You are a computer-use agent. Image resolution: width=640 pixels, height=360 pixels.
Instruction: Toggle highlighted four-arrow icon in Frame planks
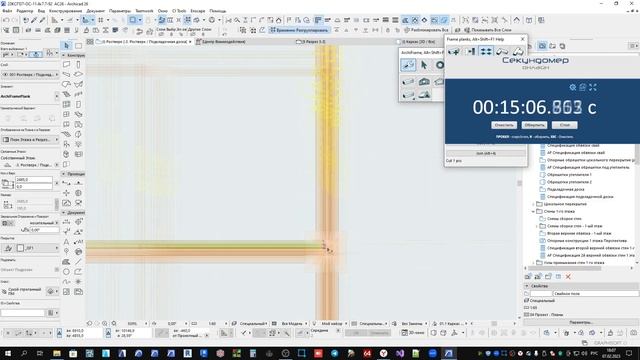pos(486,51)
